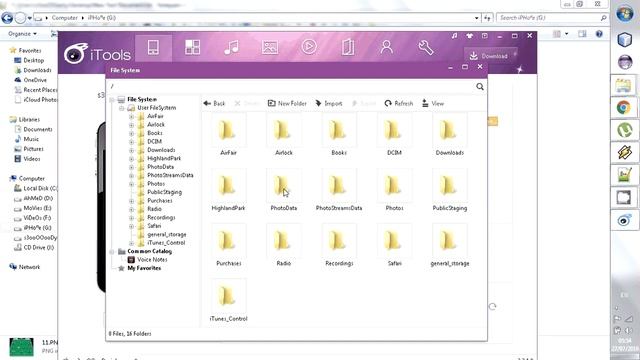640x360 pixels.
Task: Open the View options in File System toolbar
Action: [433, 104]
